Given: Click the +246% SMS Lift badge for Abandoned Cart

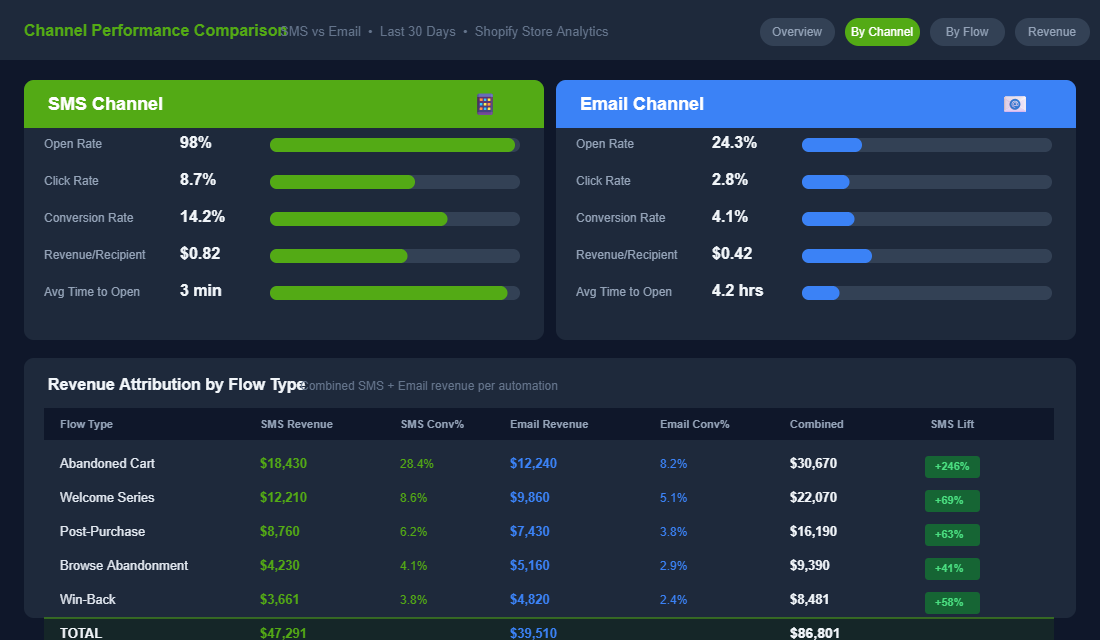Looking at the screenshot, I should coord(952,466).
